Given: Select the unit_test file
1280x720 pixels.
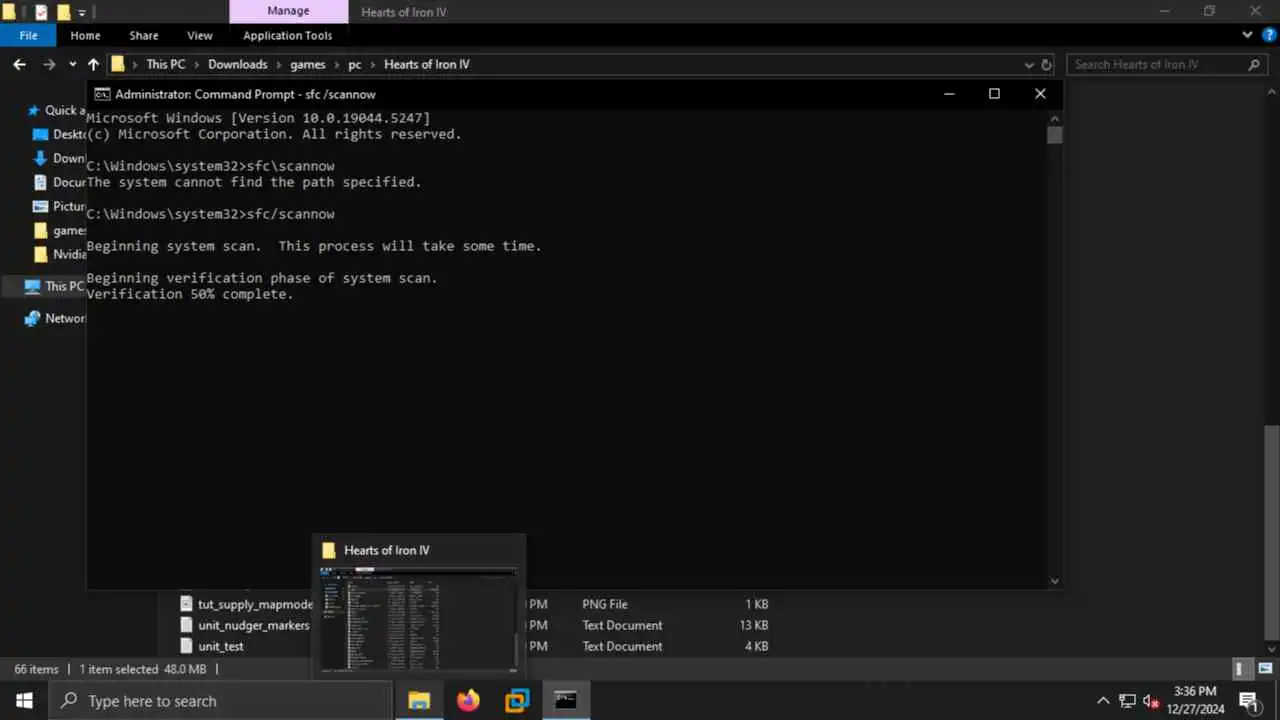Looking at the screenshot, I should click(212, 646).
